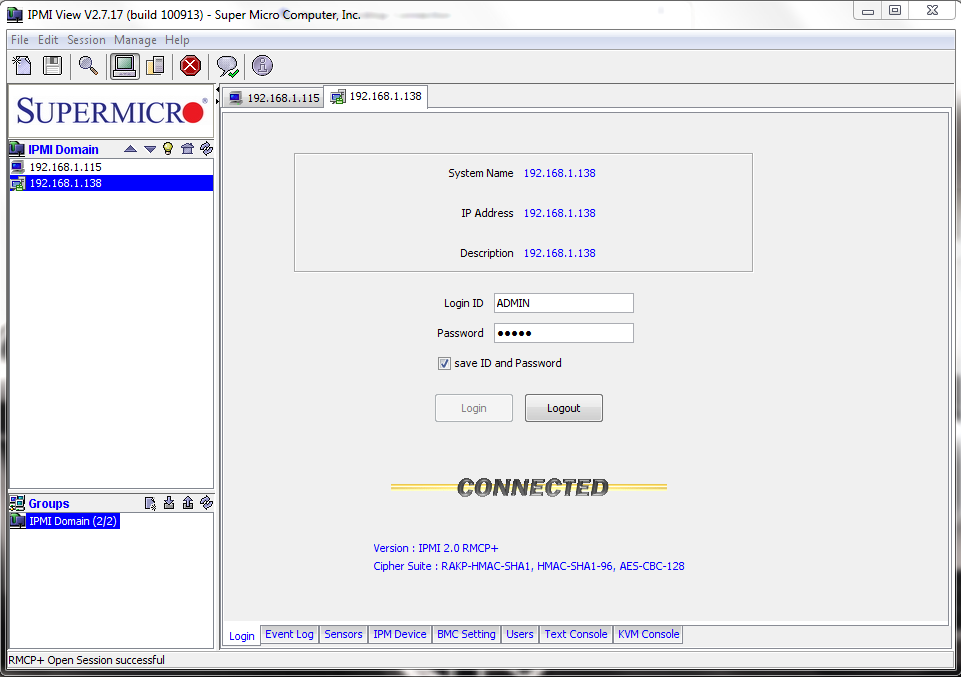
Task: Switch to the Login bottom tab
Action: pyautogui.click(x=241, y=636)
